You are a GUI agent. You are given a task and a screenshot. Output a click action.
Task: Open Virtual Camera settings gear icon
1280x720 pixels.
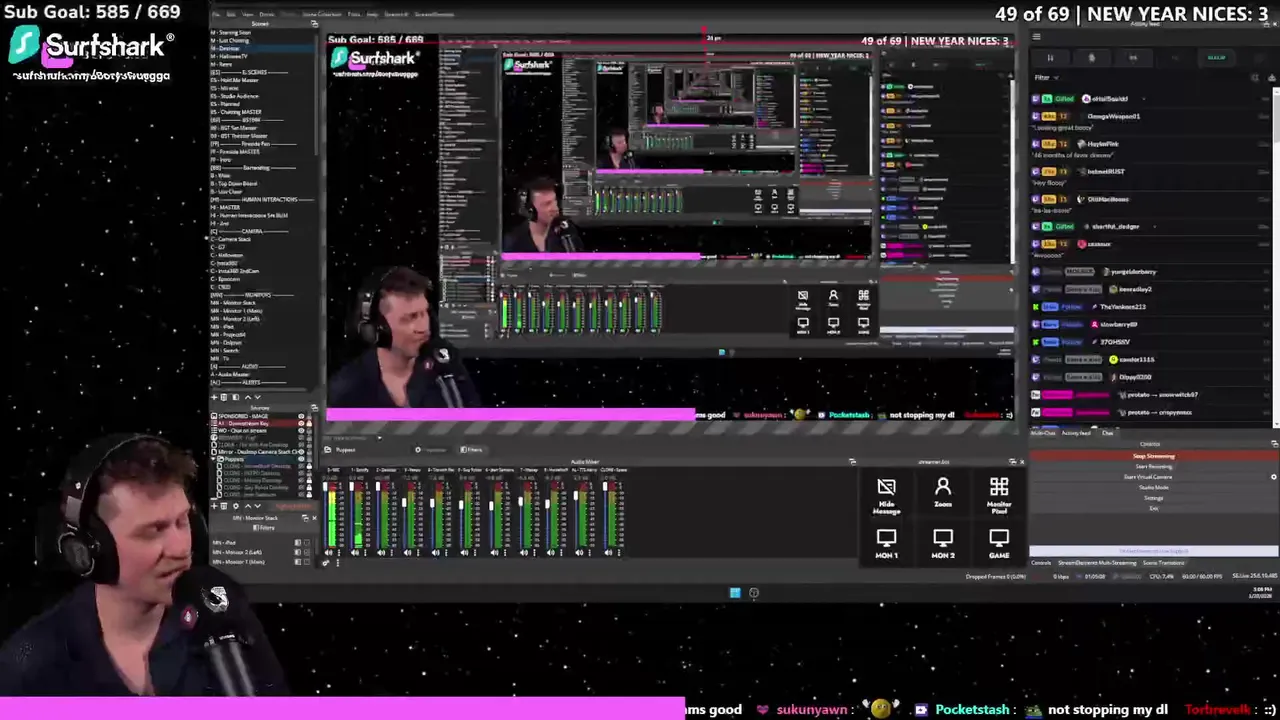(1274, 477)
